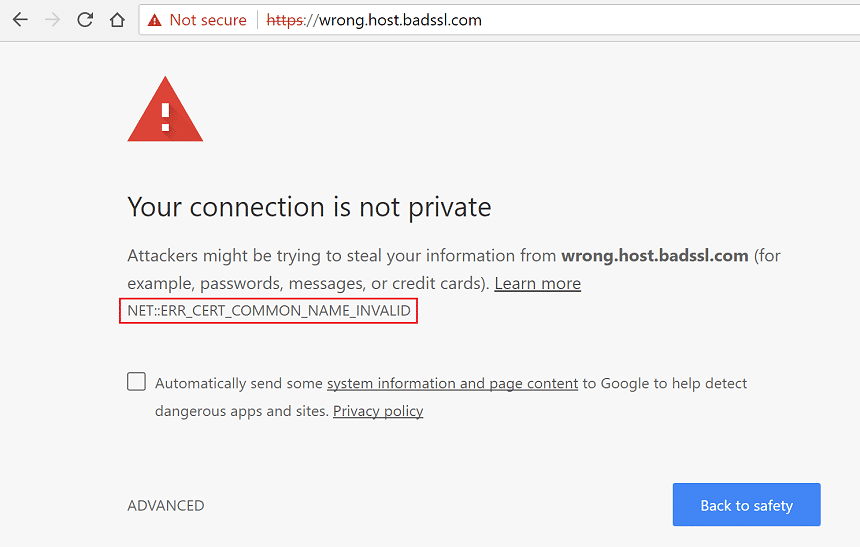Click the Back to safety button
Viewport: 860px width, 547px height.
746,505
